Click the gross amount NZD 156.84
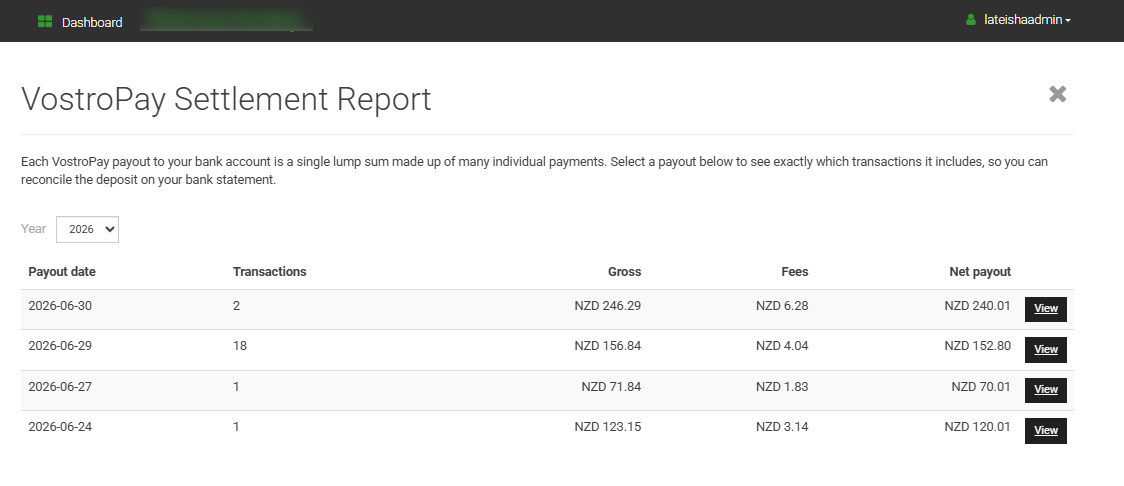The image size is (1124, 486). 608,346
